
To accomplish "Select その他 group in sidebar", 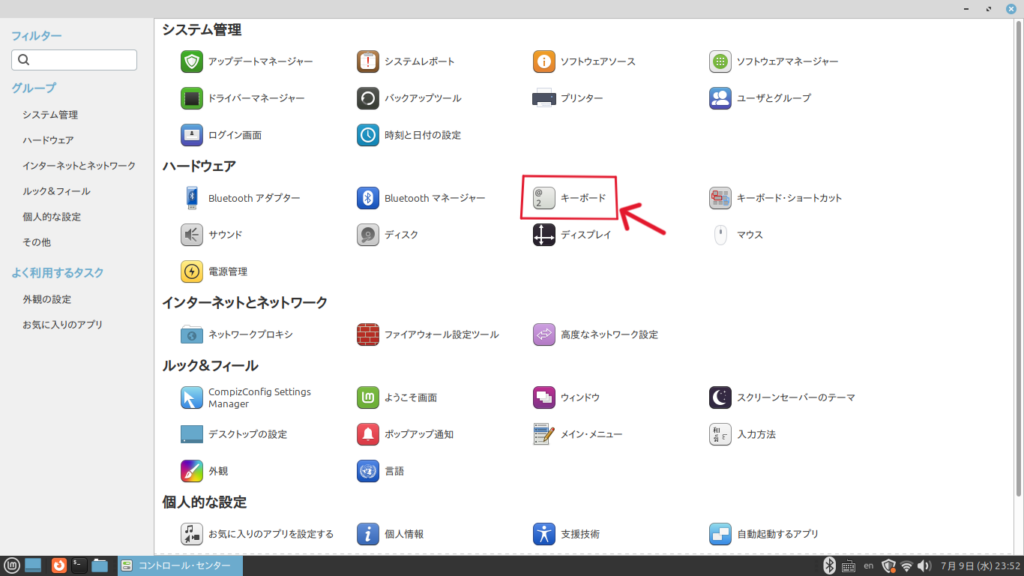I will (37, 242).
